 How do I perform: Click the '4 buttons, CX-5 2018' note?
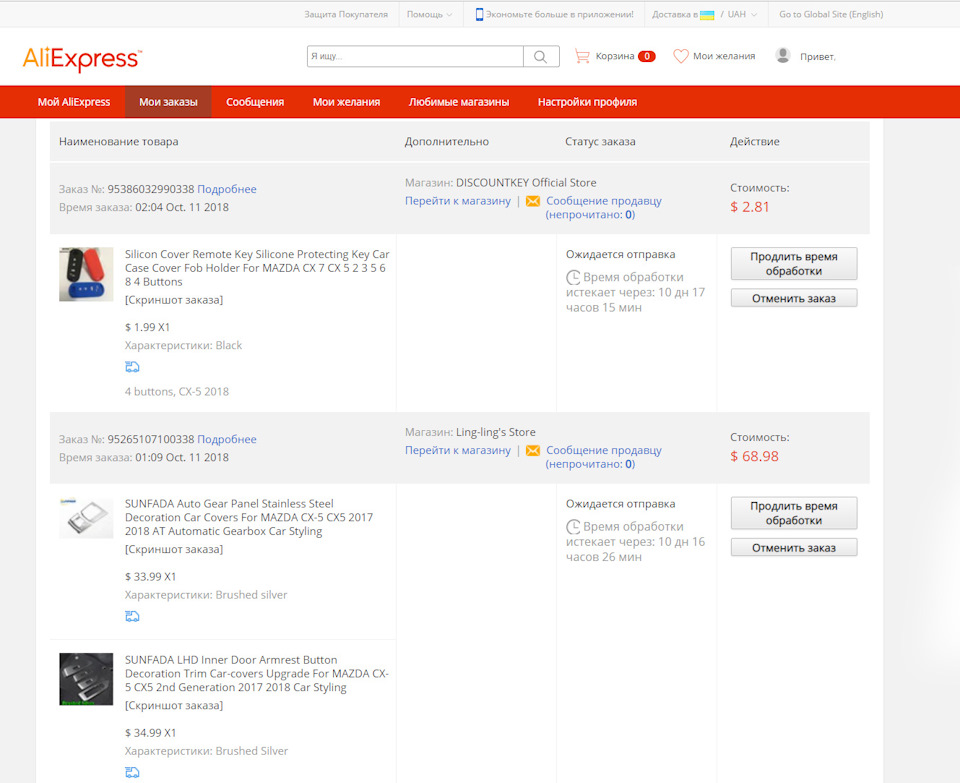click(177, 391)
